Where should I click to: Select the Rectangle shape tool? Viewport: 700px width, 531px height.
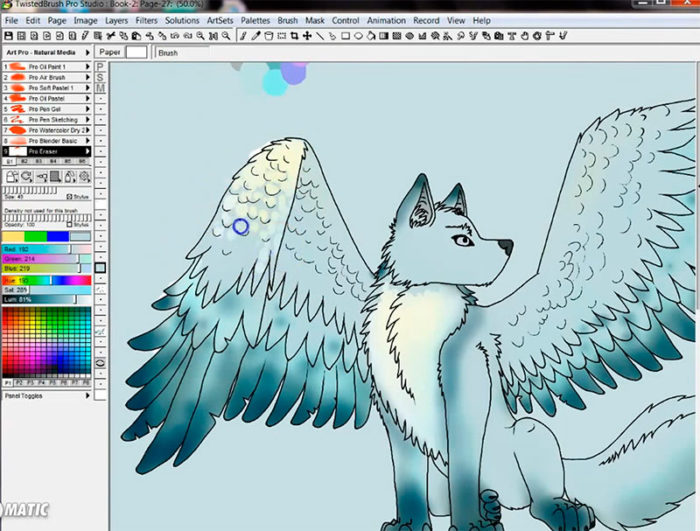[346, 36]
